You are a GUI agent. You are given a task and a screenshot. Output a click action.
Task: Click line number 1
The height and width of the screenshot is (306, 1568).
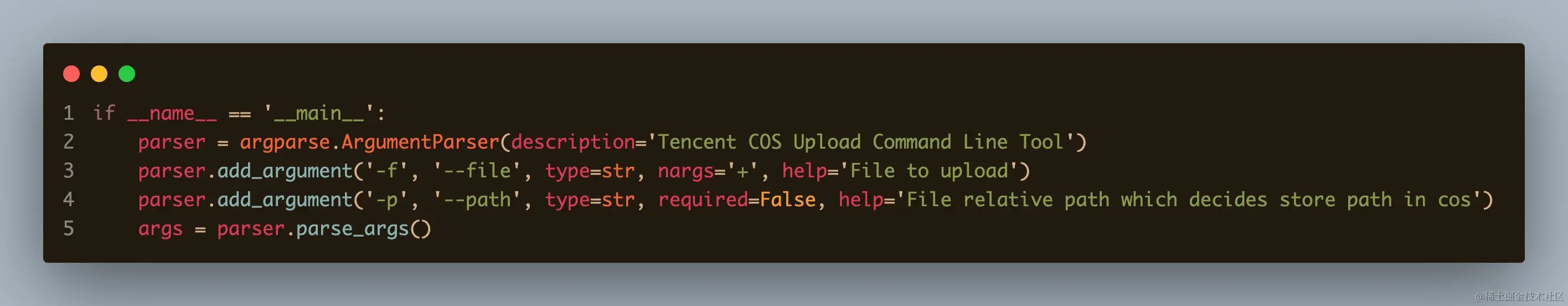click(69, 113)
